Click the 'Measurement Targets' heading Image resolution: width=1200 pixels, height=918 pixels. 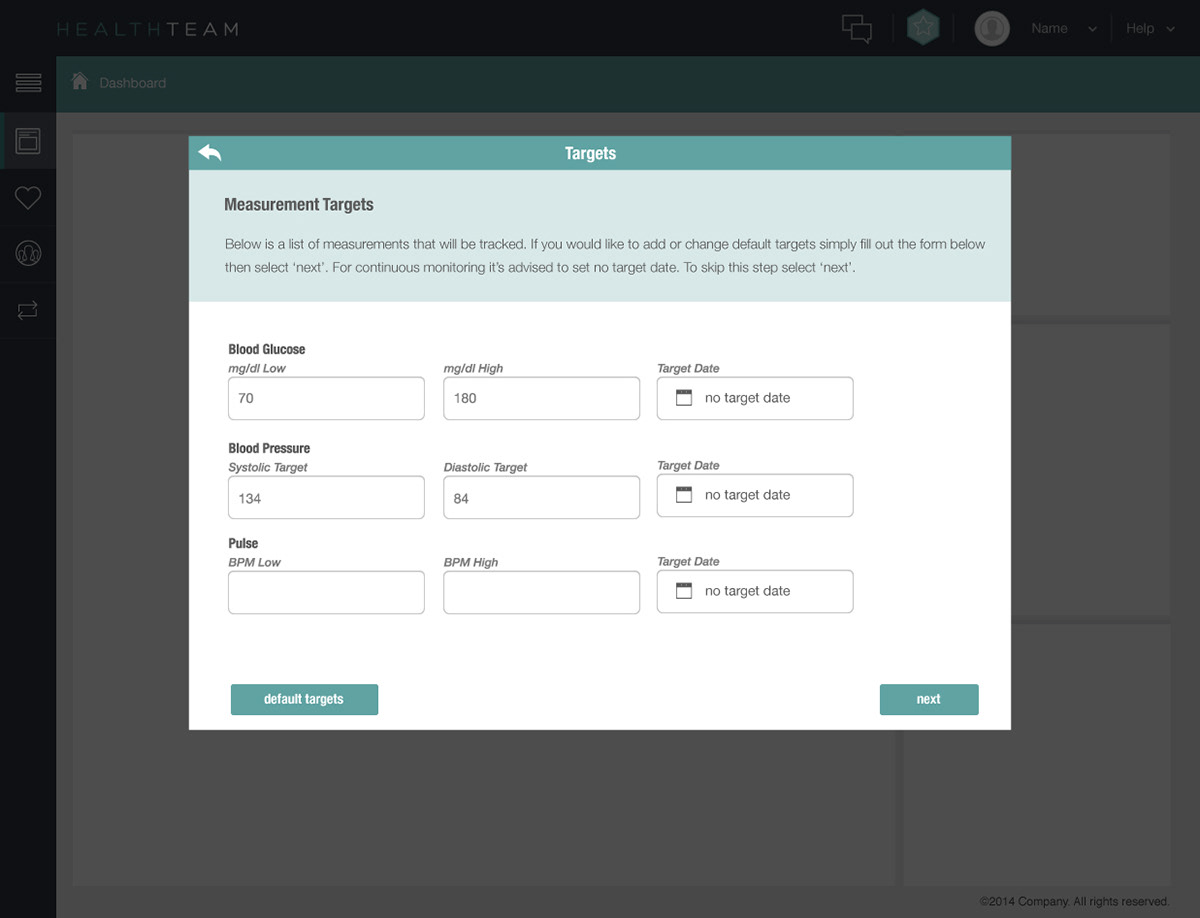(299, 205)
